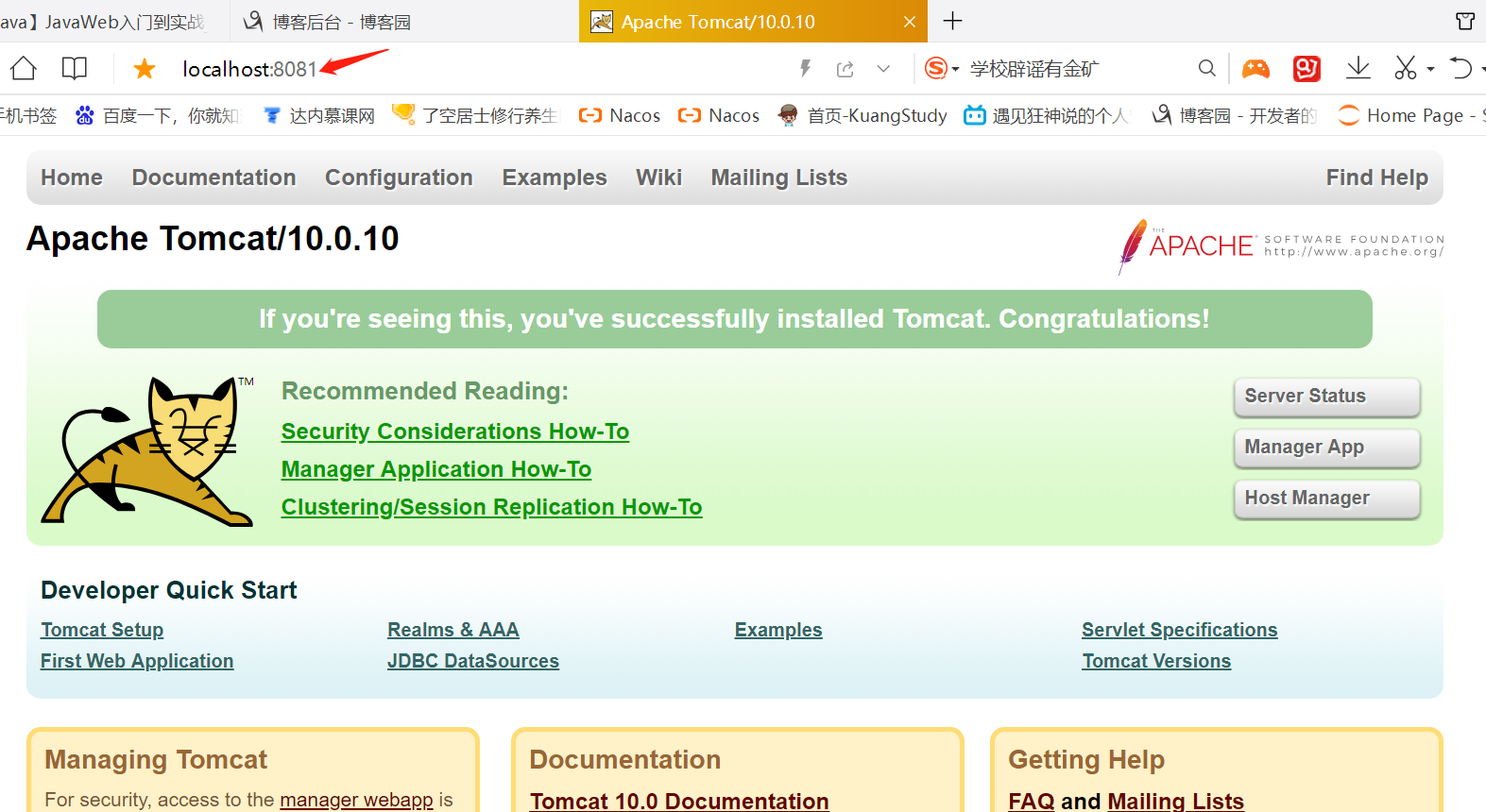Click the skin shirt icon in title bar
Image resolution: width=1486 pixels, height=812 pixels.
click(1465, 21)
